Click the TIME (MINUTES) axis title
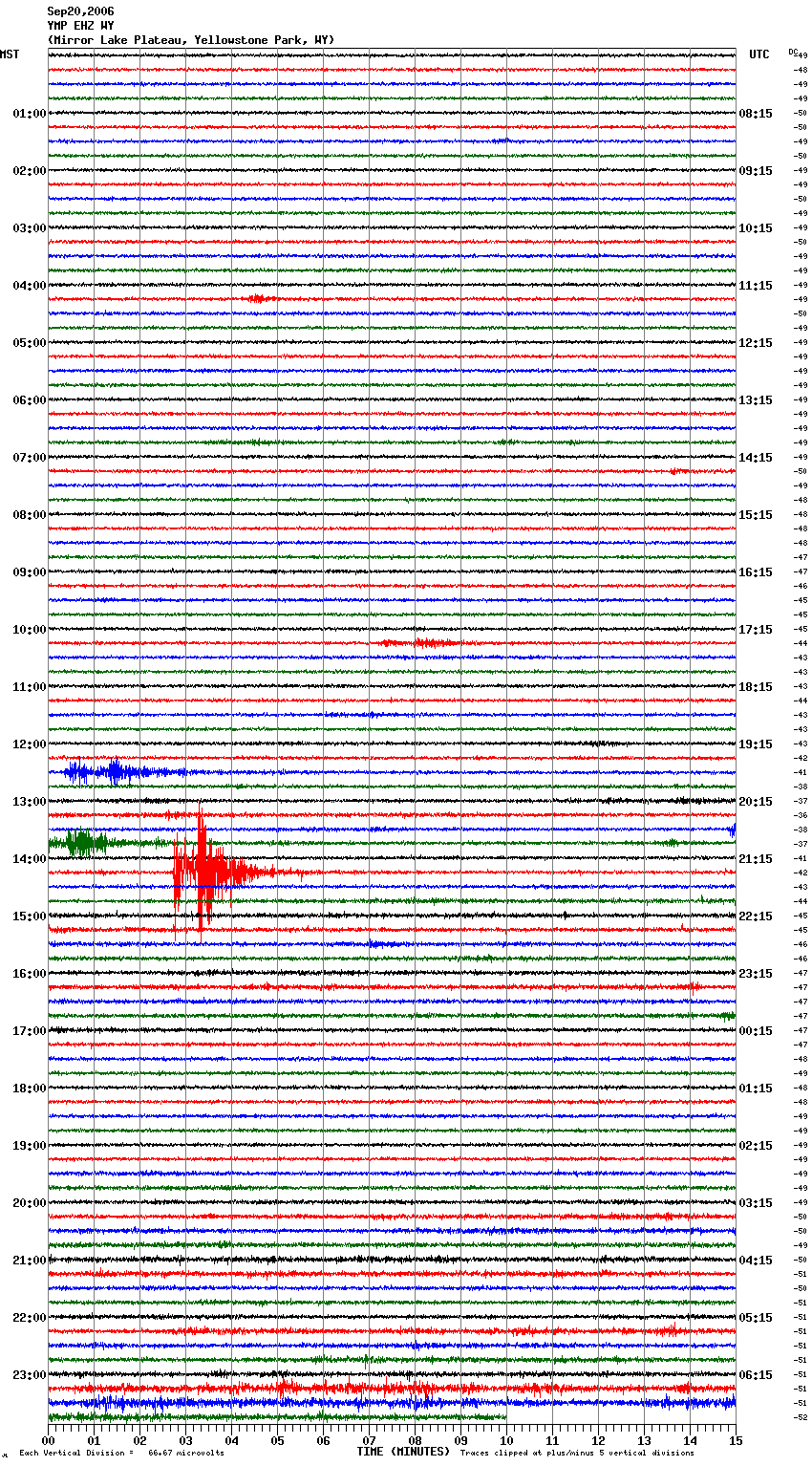Screen dimensions: 812x1466 pyautogui.click(x=403, y=1452)
